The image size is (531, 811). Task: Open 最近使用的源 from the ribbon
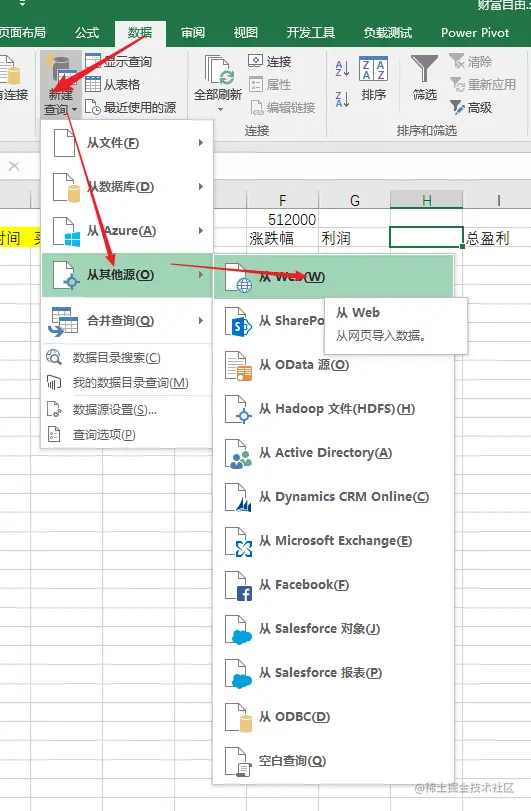[x=130, y=107]
